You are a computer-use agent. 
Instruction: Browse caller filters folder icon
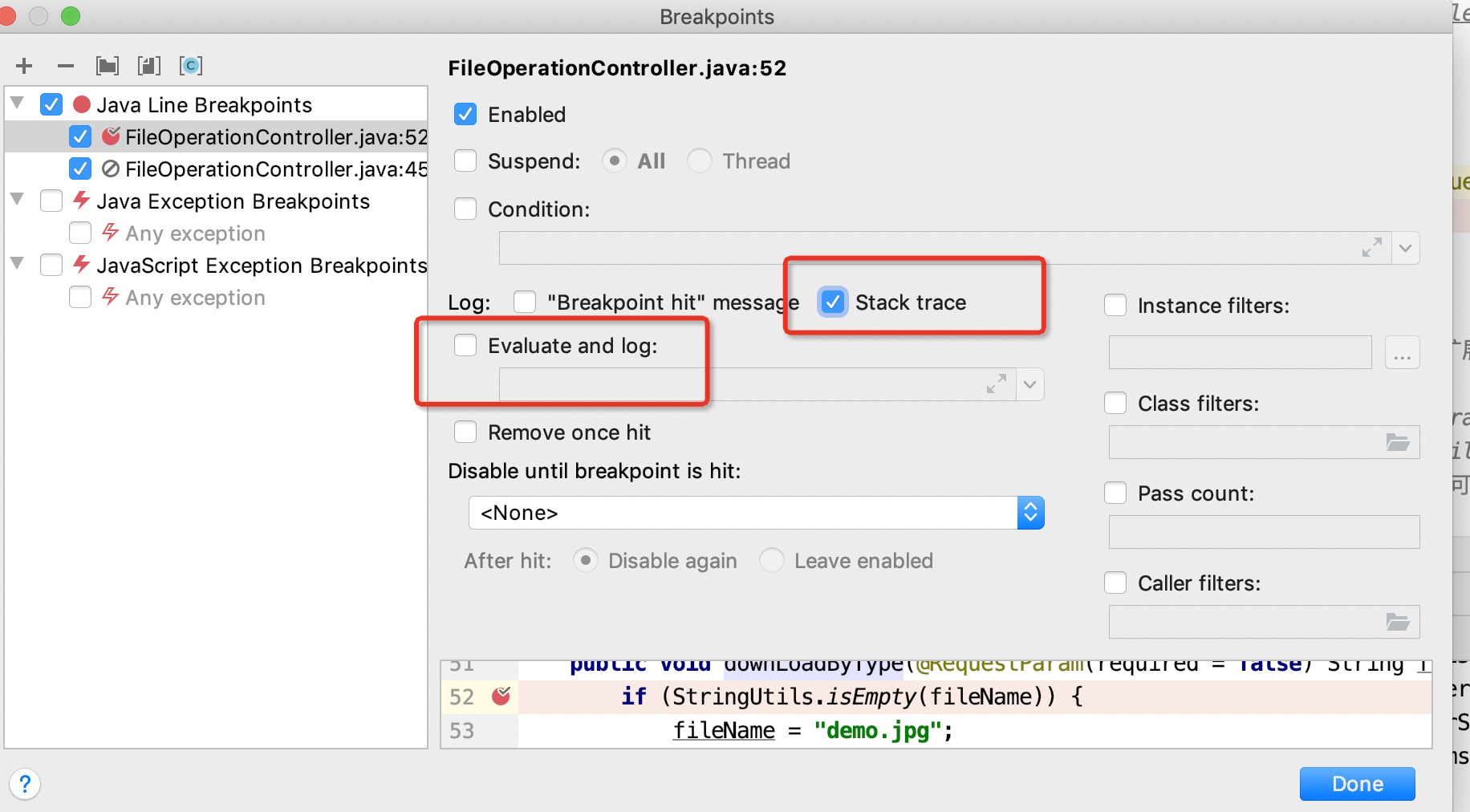click(1398, 622)
